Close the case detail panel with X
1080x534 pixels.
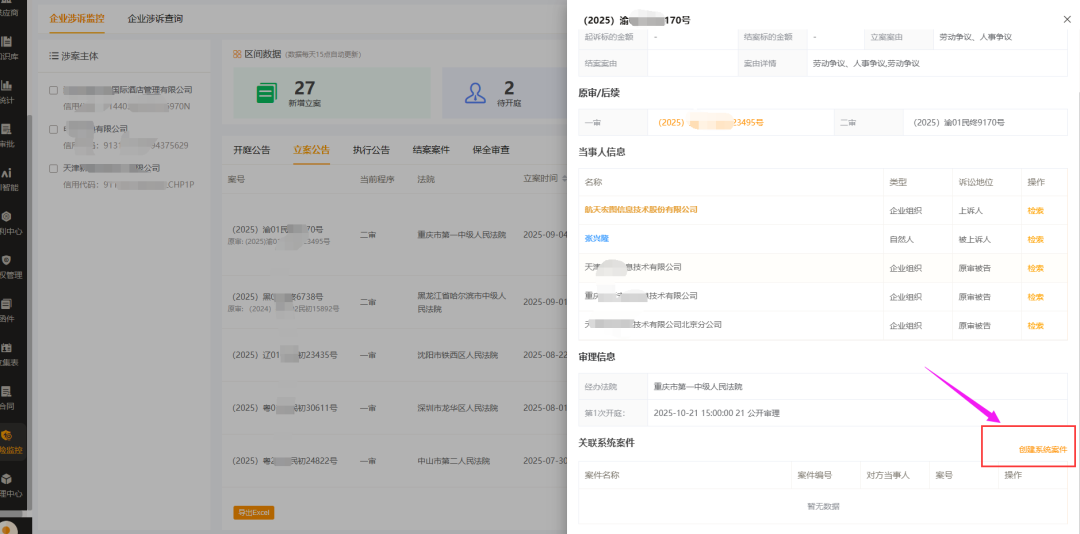pos(1067,20)
